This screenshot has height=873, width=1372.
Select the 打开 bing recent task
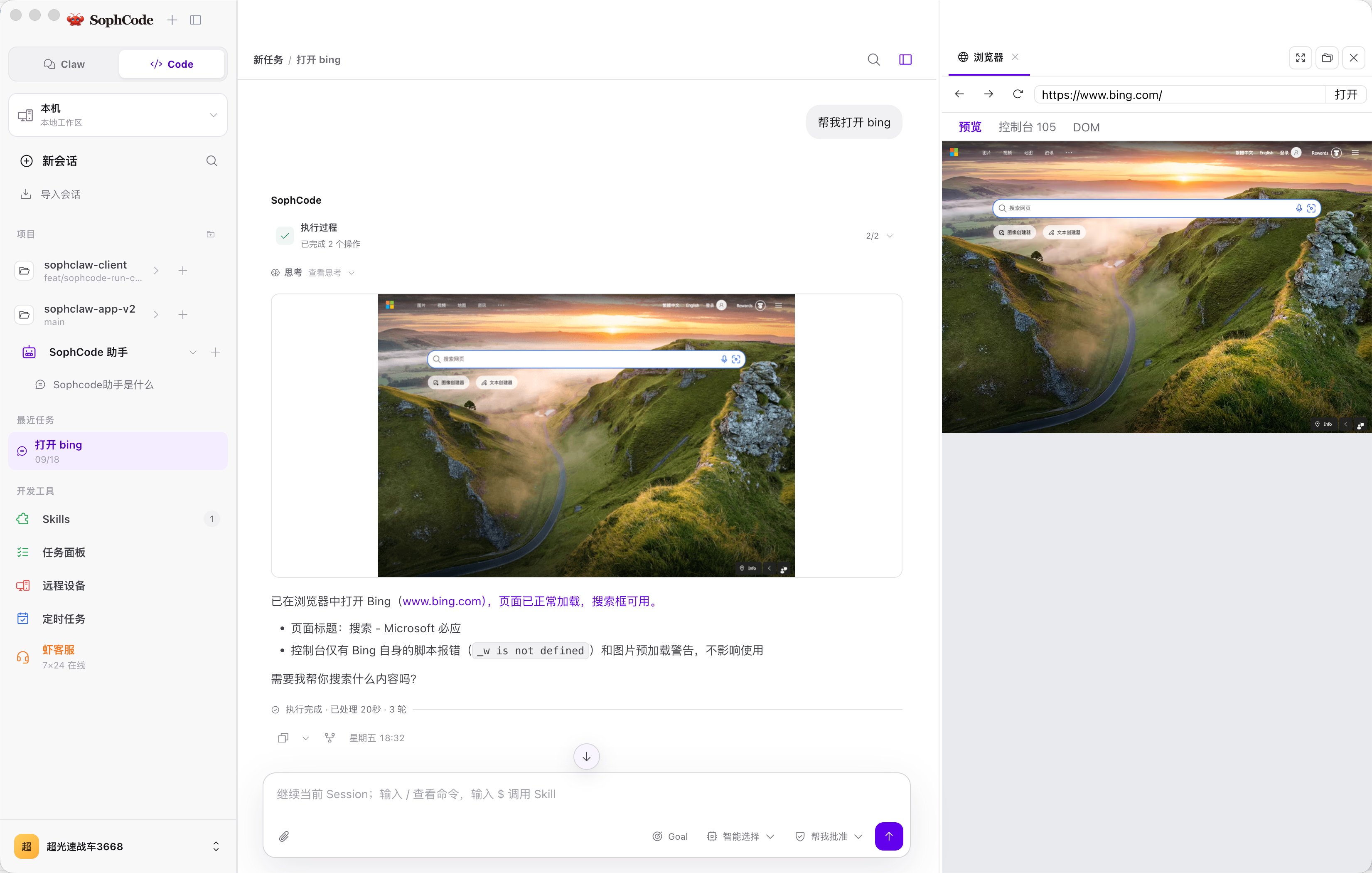(118, 451)
